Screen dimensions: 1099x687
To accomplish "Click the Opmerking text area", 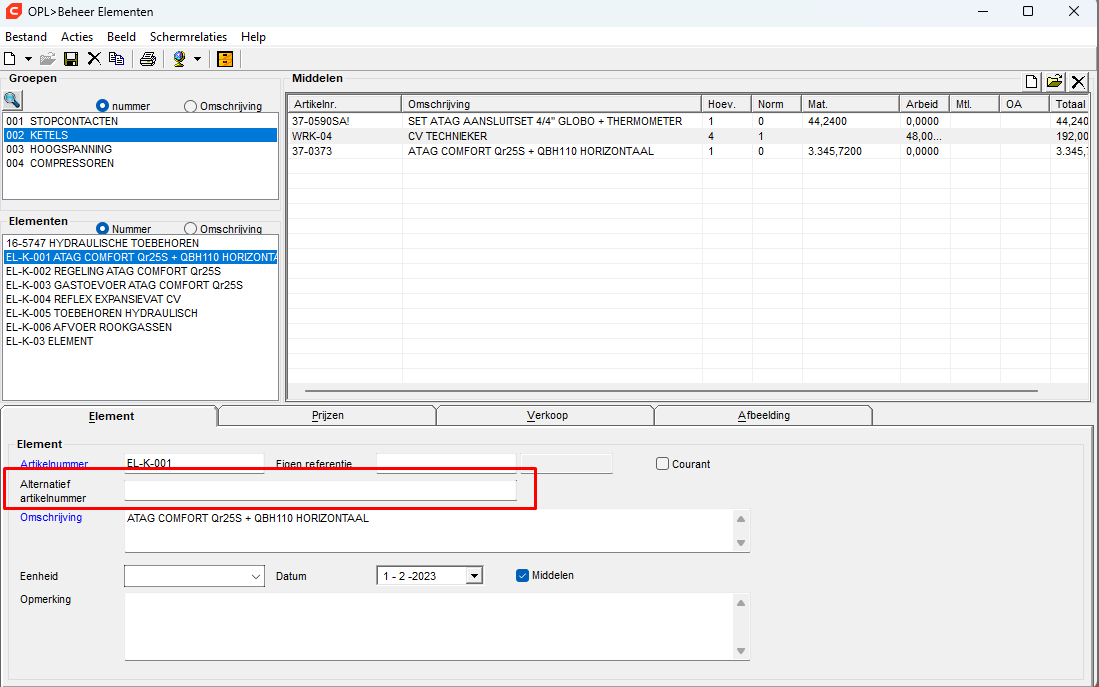I will tap(430, 627).
